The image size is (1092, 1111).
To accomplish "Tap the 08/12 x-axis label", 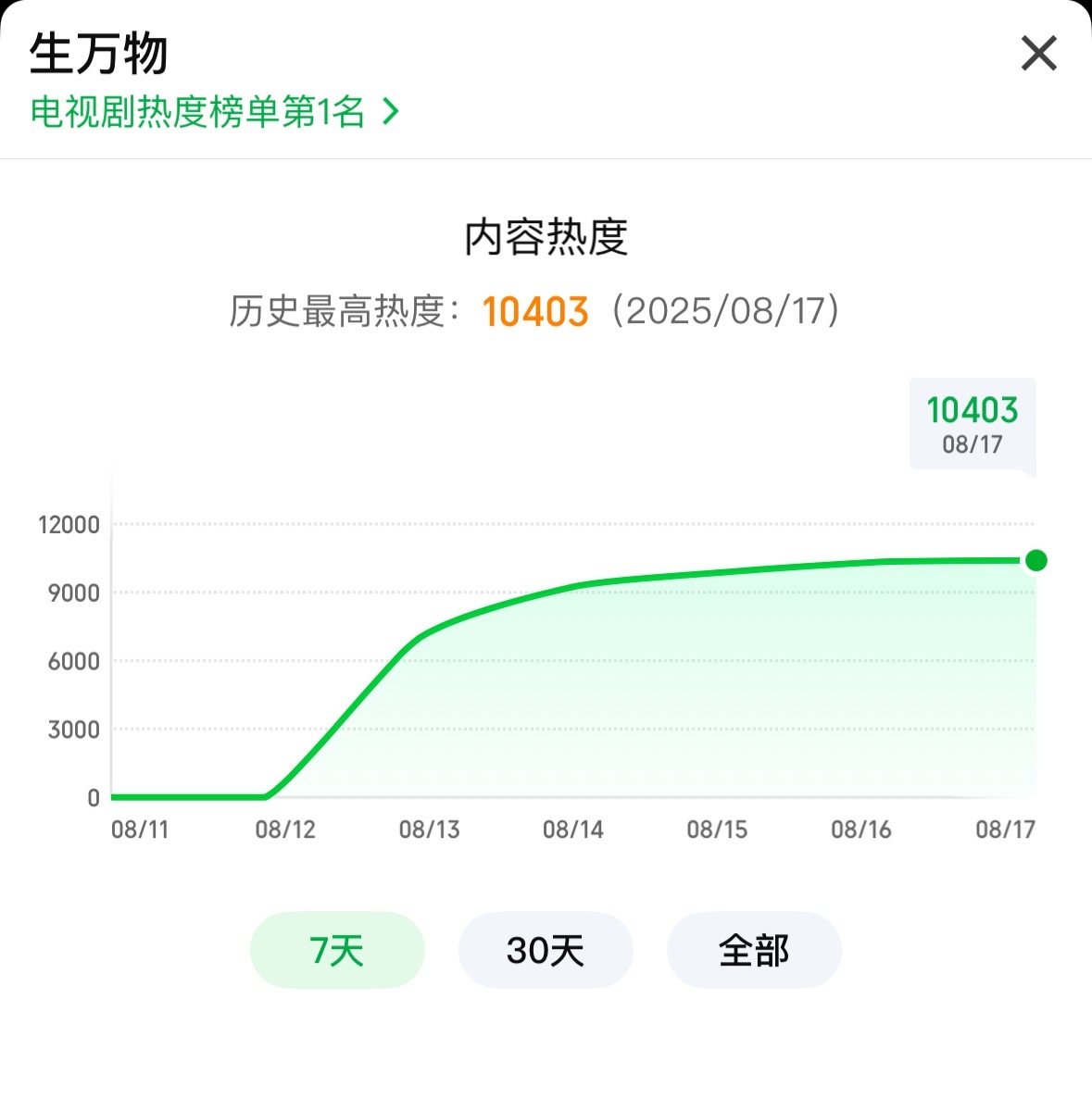I will coord(285,830).
